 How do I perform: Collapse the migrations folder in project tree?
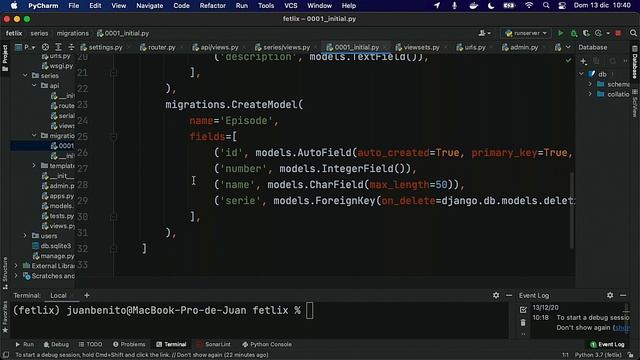pos(34,136)
